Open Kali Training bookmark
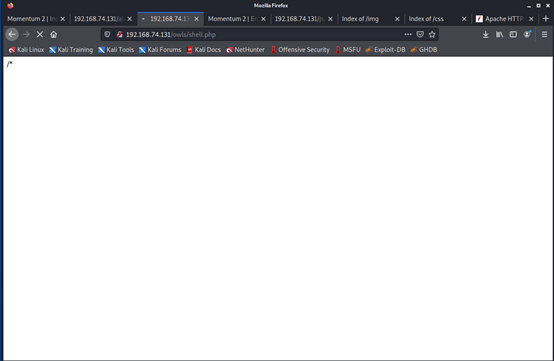 click(71, 50)
